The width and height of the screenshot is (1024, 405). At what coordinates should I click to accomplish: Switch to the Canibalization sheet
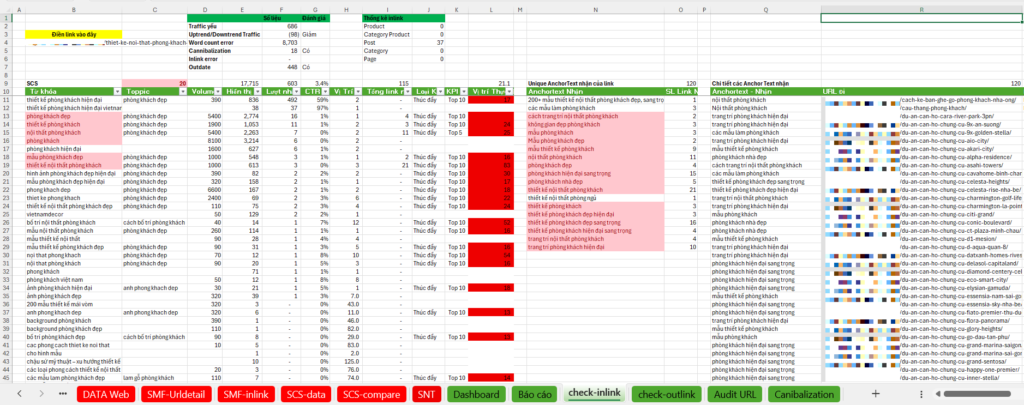tap(804, 394)
